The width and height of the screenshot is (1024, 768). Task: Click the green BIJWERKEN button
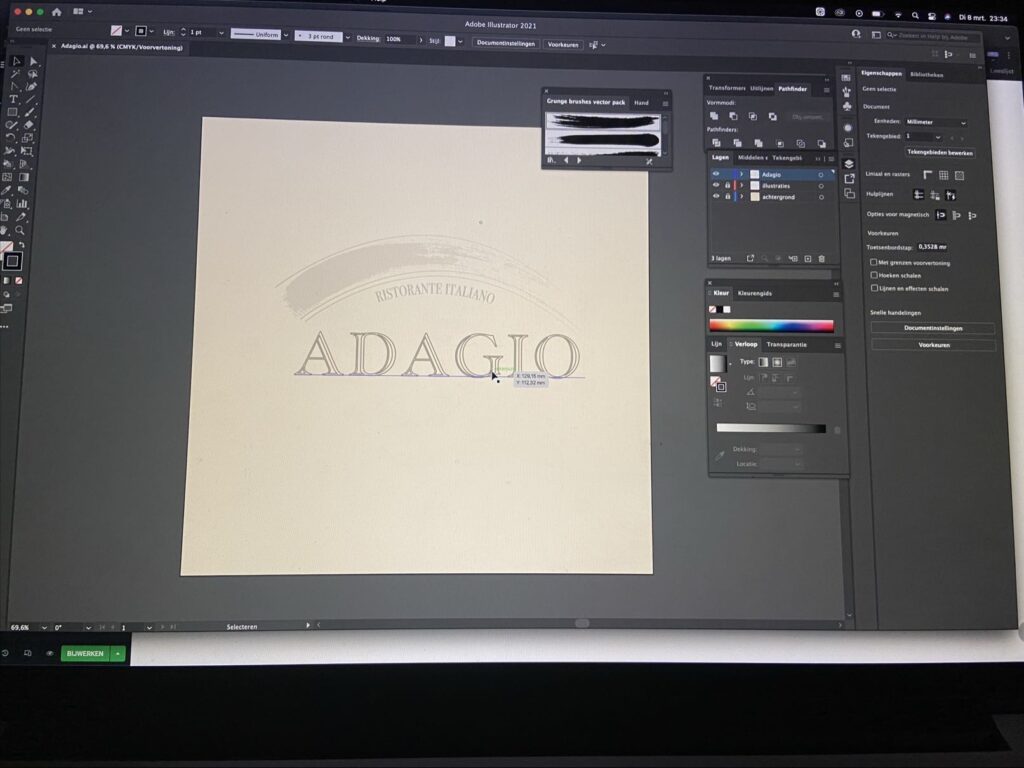pos(85,653)
